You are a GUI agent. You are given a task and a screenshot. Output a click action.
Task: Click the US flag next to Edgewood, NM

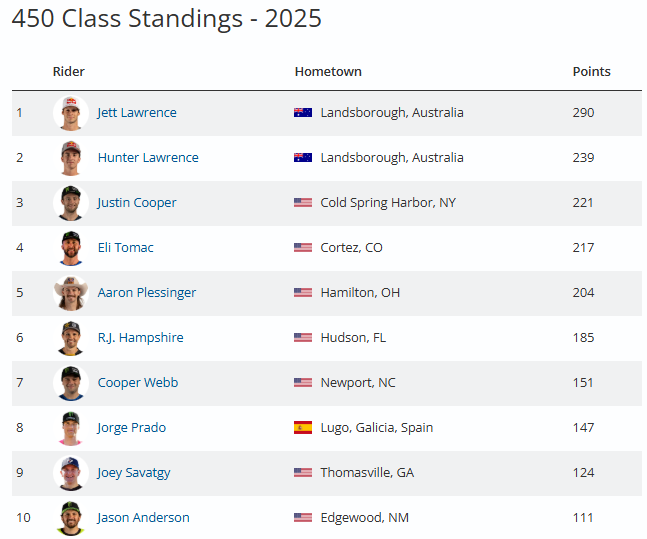point(303,518)
